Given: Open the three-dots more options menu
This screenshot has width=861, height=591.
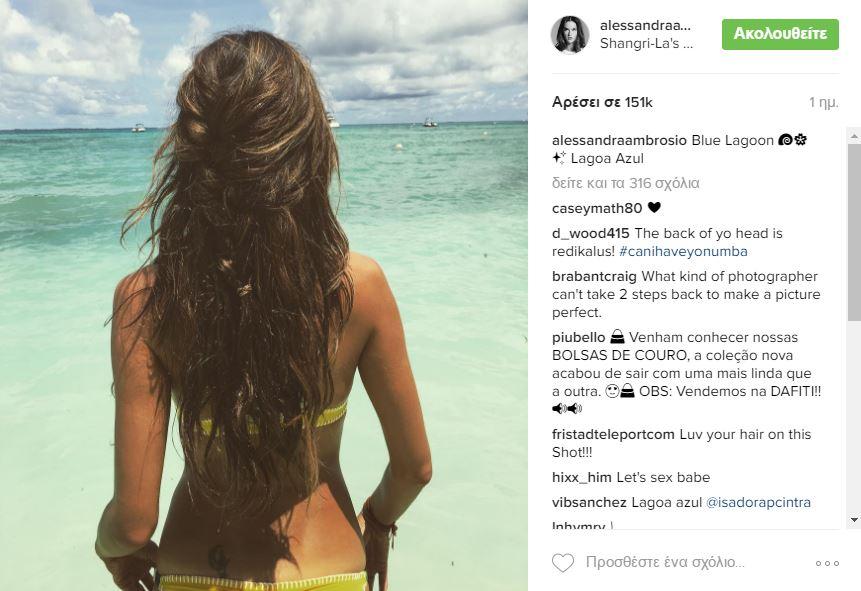Looking at the screenshot, I should coord(828,563).
